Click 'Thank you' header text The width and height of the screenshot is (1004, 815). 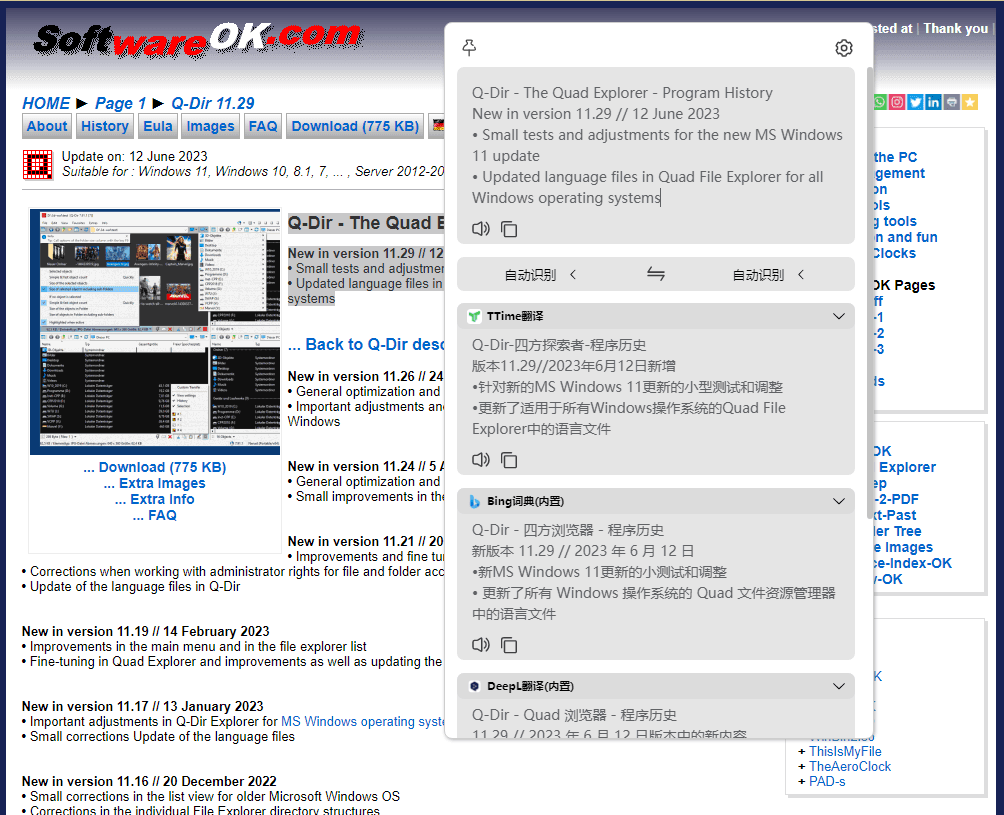click(x=955, y=28)
